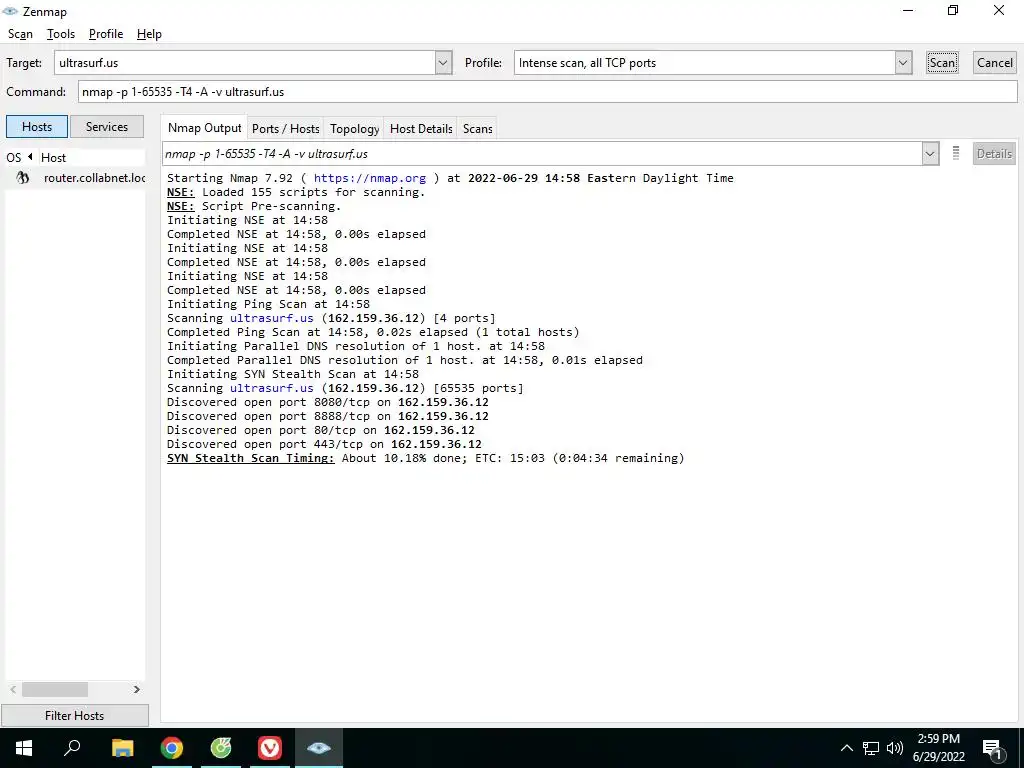The height and width of the screenshot is (768, 1024).
Task: Open the green circular app on taskbar
Action: pyautogui.click(x=221, y=748)
